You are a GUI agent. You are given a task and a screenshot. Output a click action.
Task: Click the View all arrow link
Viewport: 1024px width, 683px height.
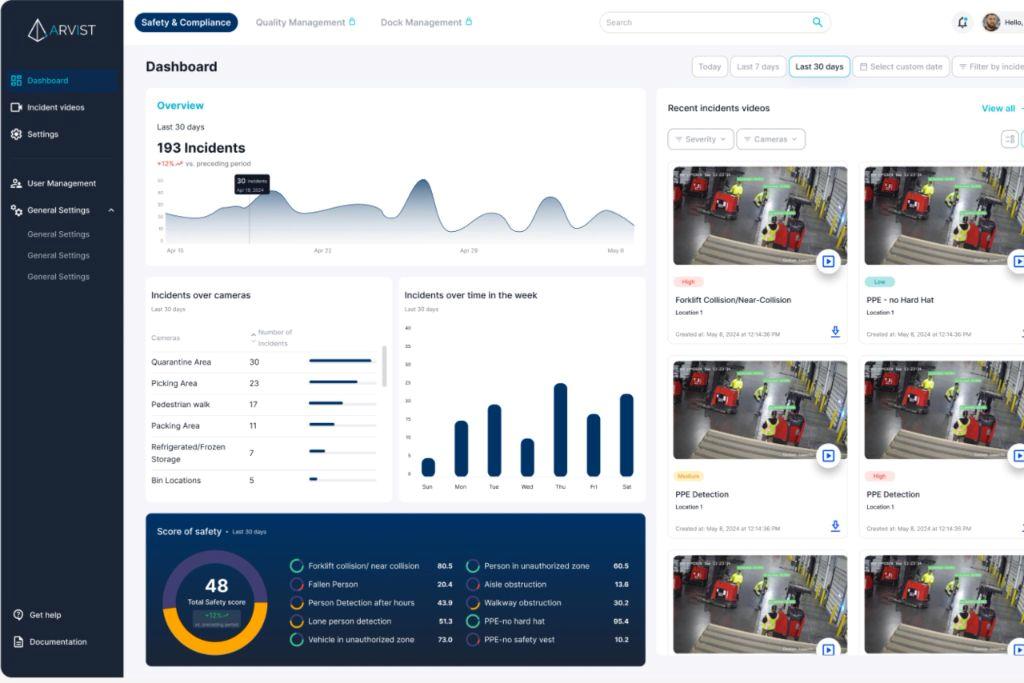tap(1002, 108)
